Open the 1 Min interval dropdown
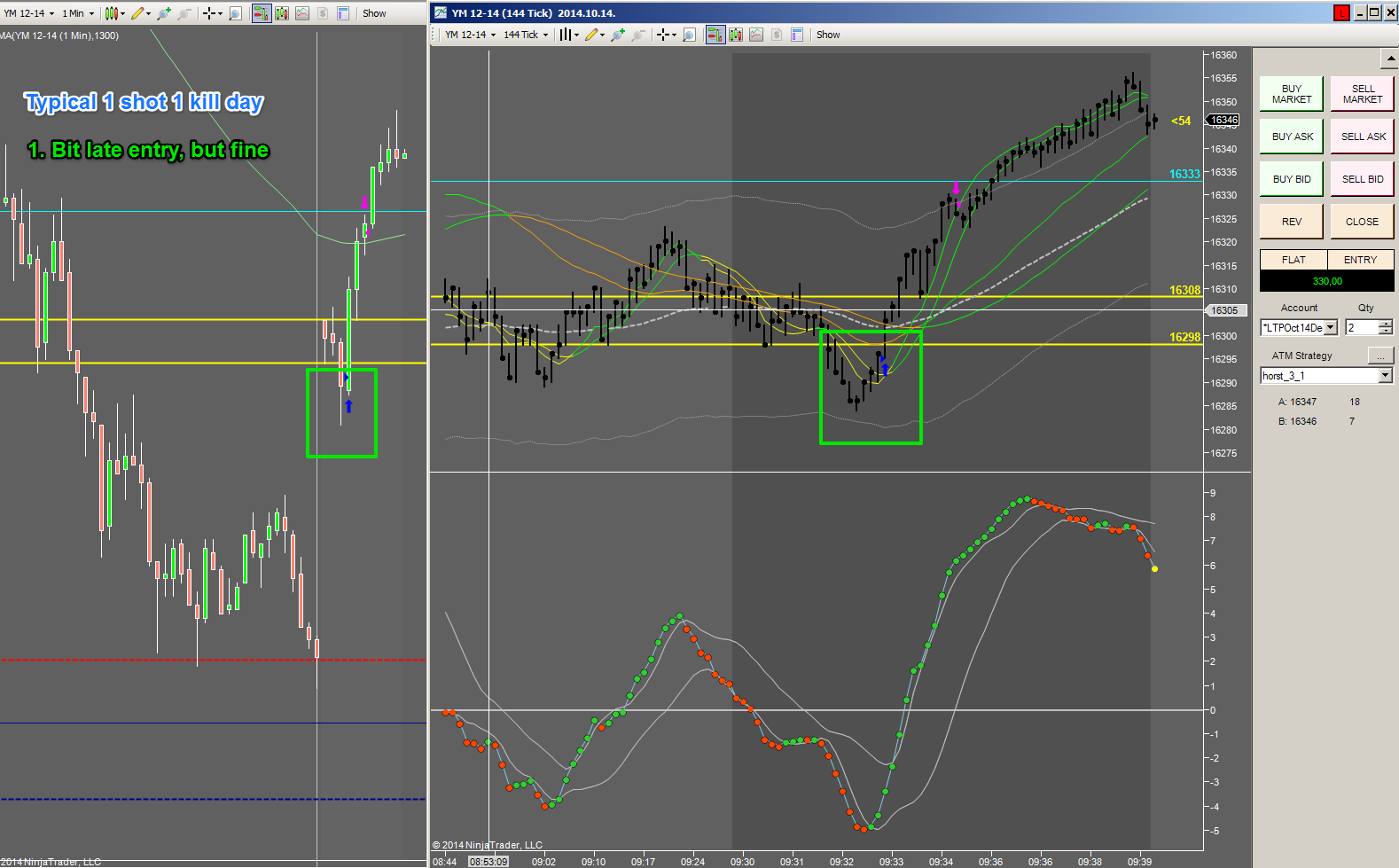Viewport: 1399px width, 868px height. [x=78, y=13]
